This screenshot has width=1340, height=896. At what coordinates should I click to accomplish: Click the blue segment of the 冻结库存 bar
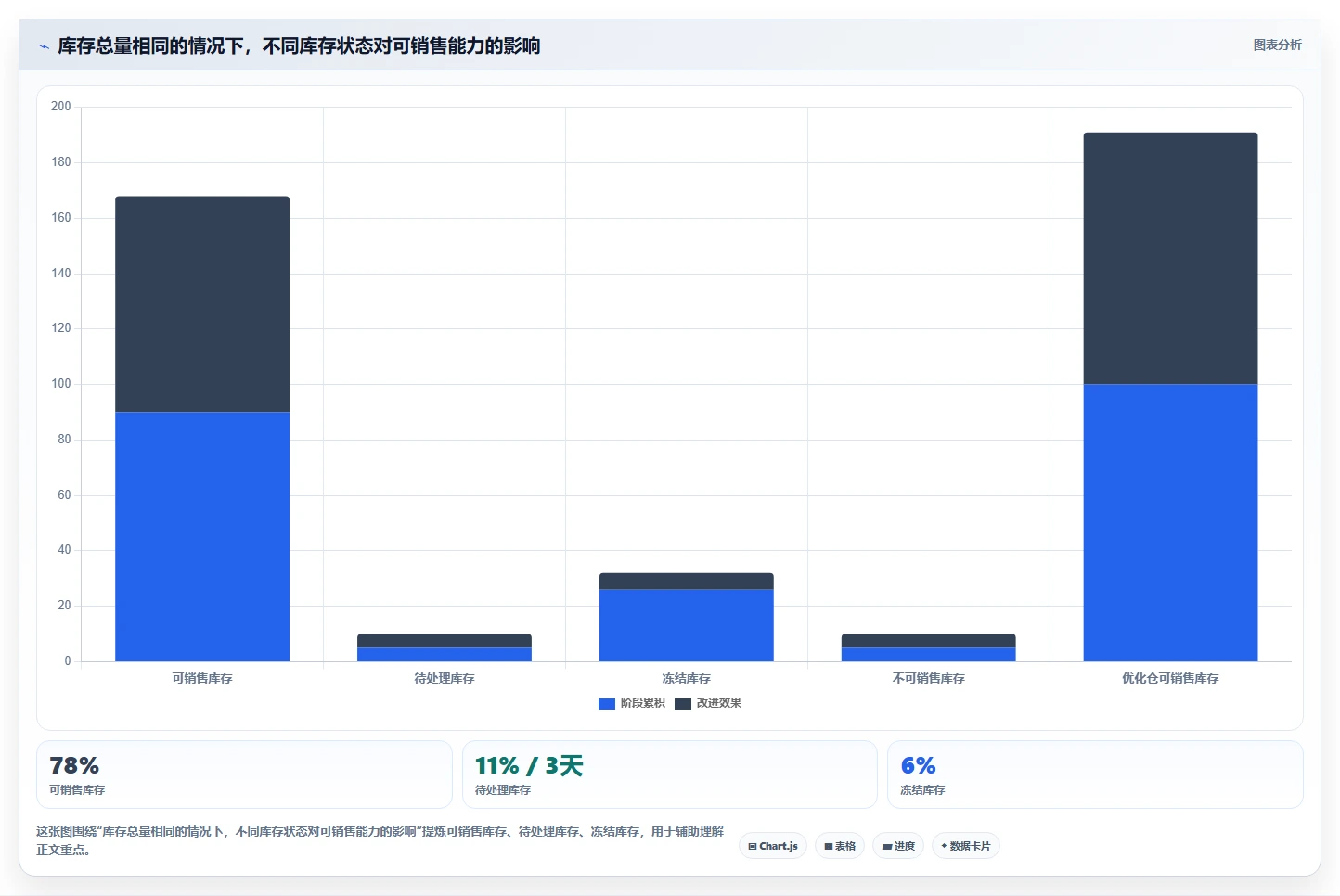coord(687,625)
